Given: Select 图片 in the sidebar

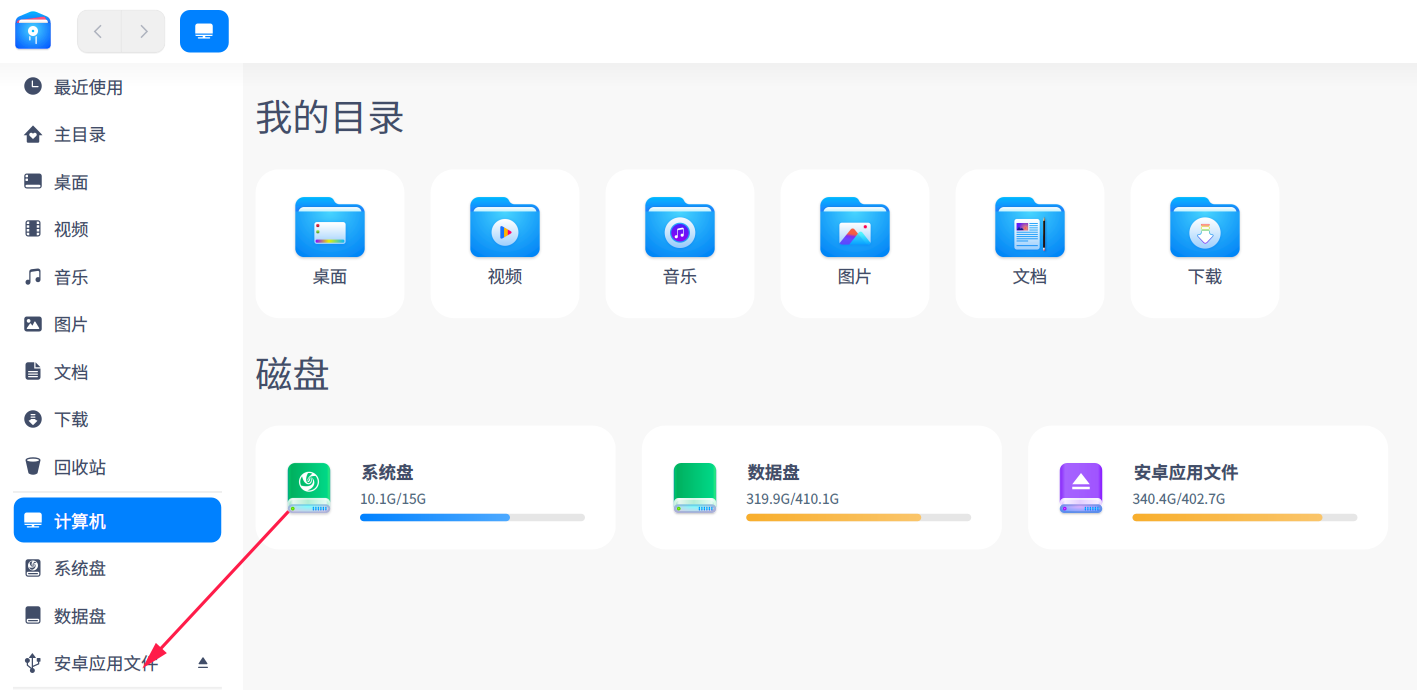Looking at the screenshot, I should click(118, 324).
